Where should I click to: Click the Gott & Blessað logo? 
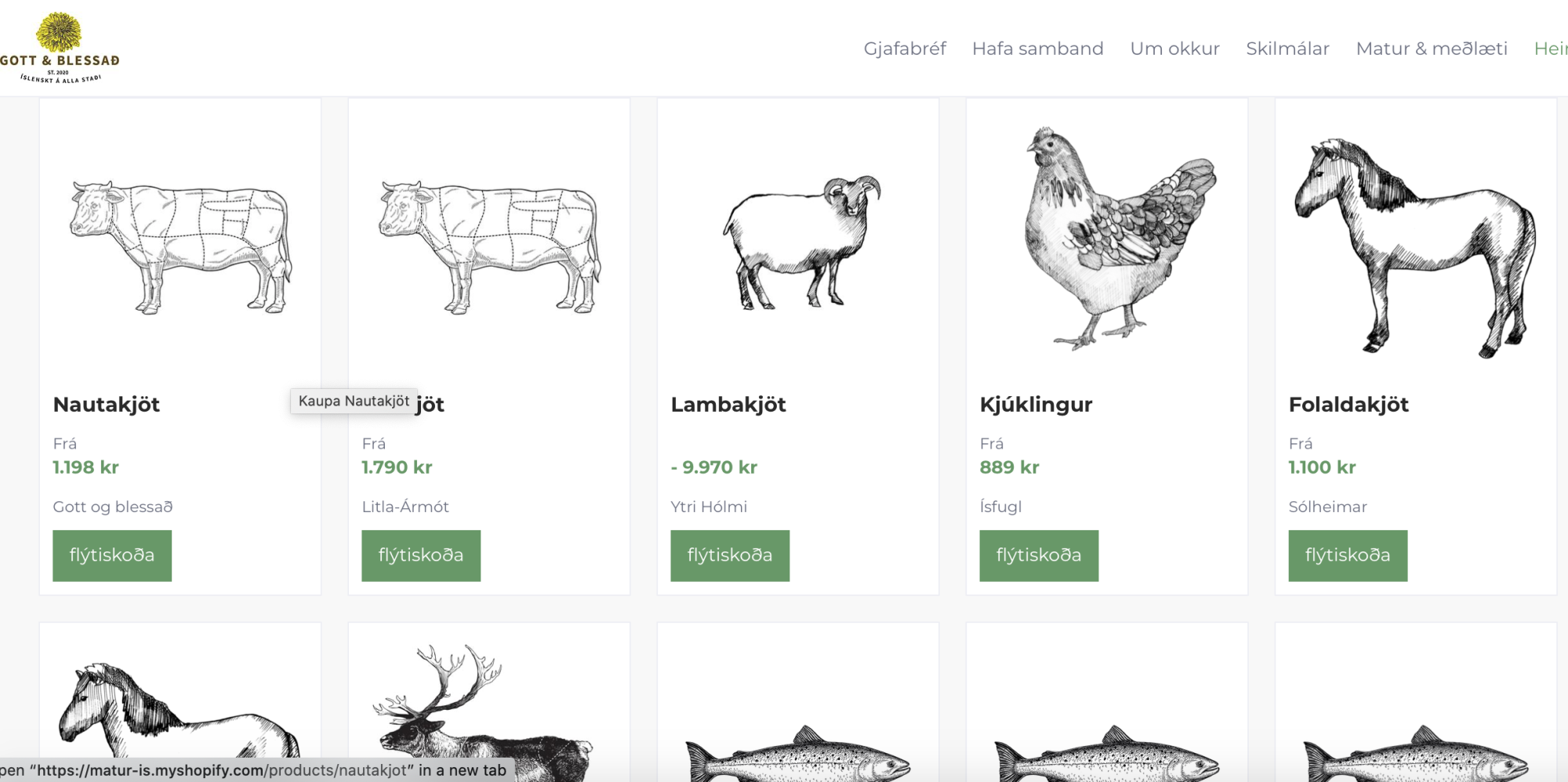click(x=60, y=48)
